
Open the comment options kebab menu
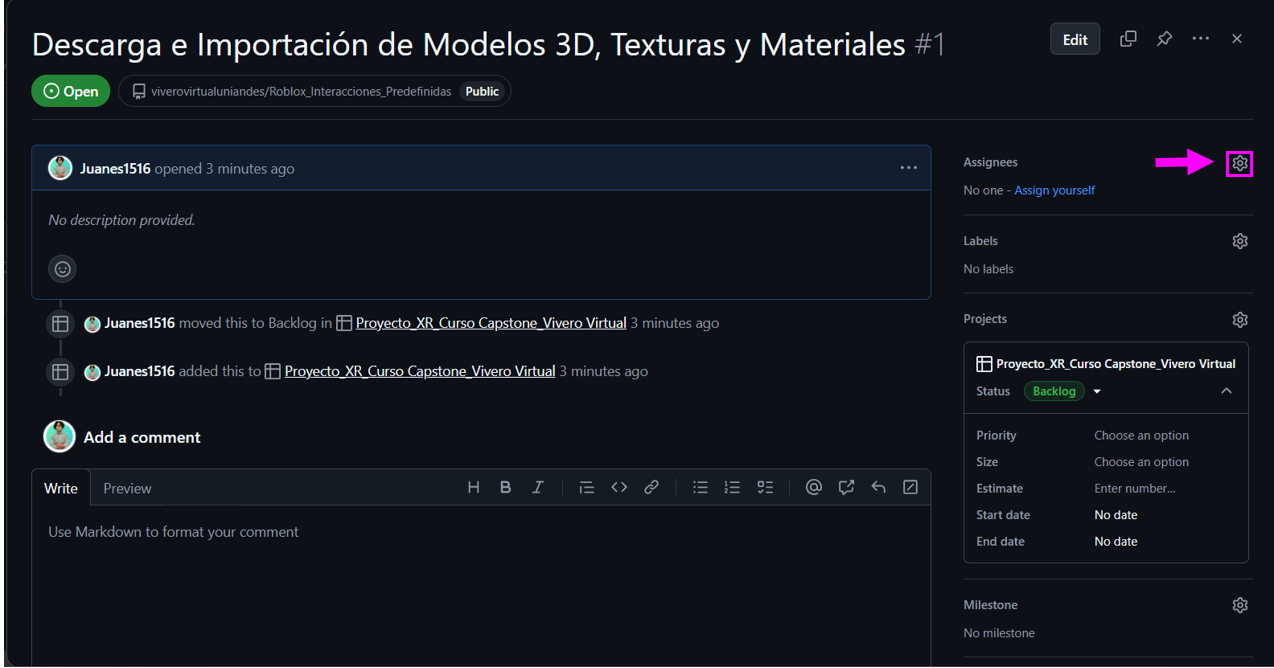(908, 168)
